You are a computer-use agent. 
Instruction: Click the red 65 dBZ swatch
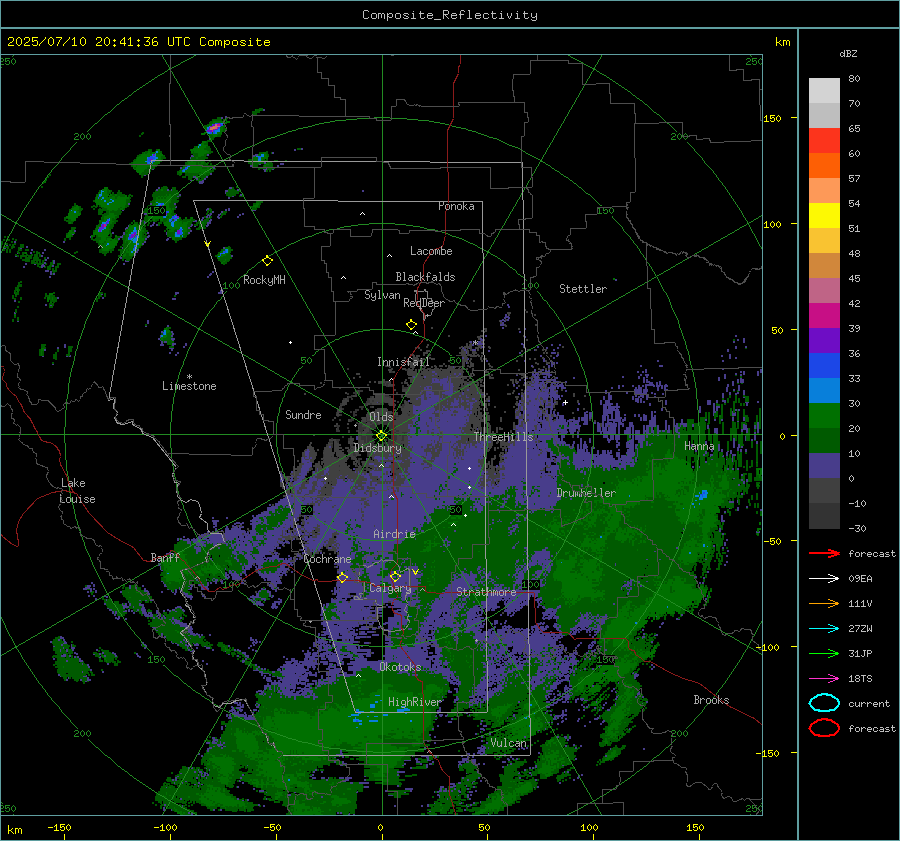click(x=824, y=140)
